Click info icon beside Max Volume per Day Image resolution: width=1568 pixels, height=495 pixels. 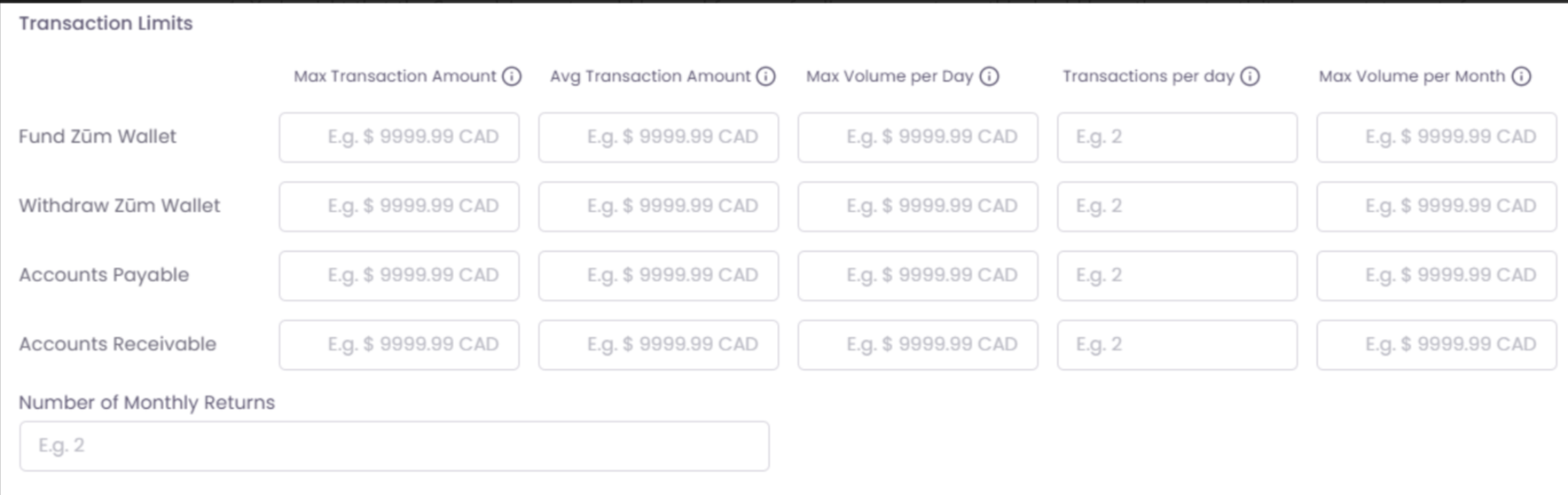(990, 76)
